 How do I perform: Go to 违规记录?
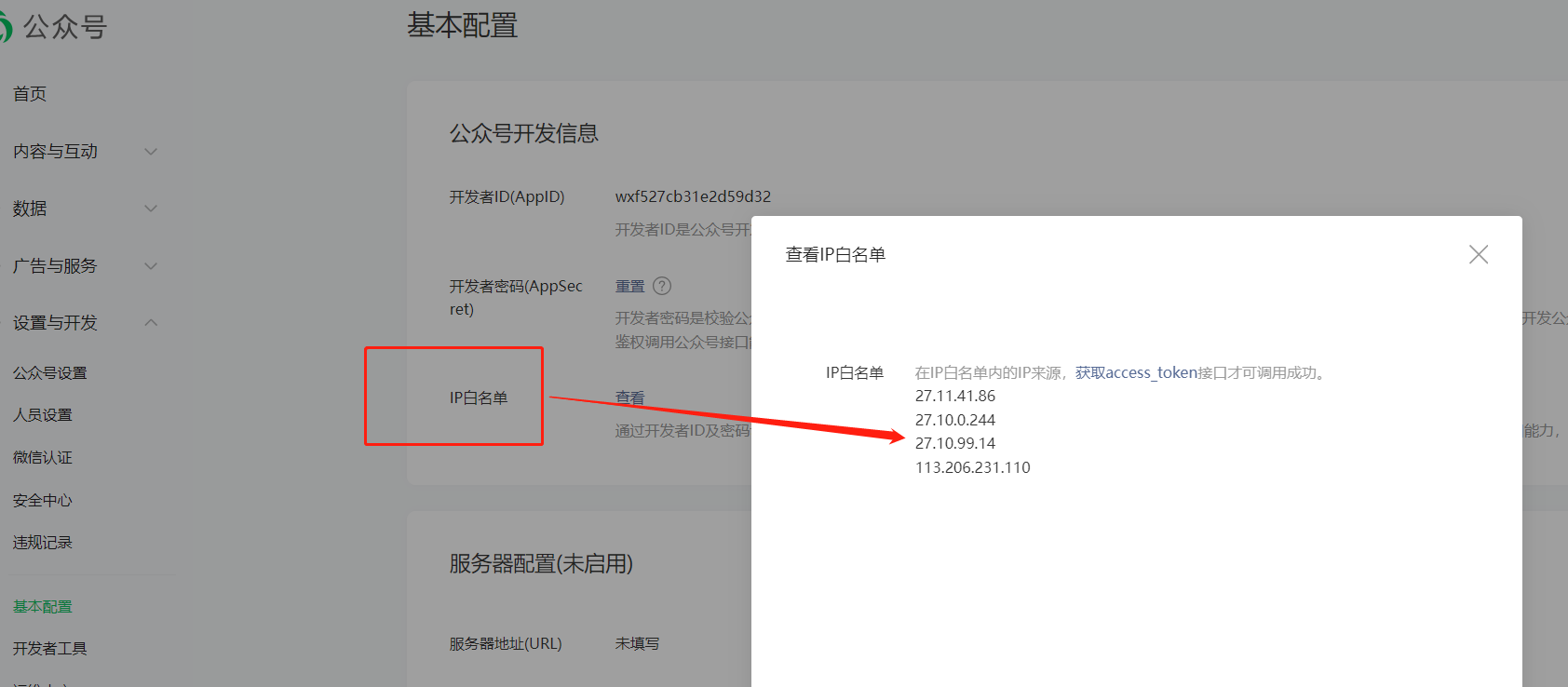[43, 543]
